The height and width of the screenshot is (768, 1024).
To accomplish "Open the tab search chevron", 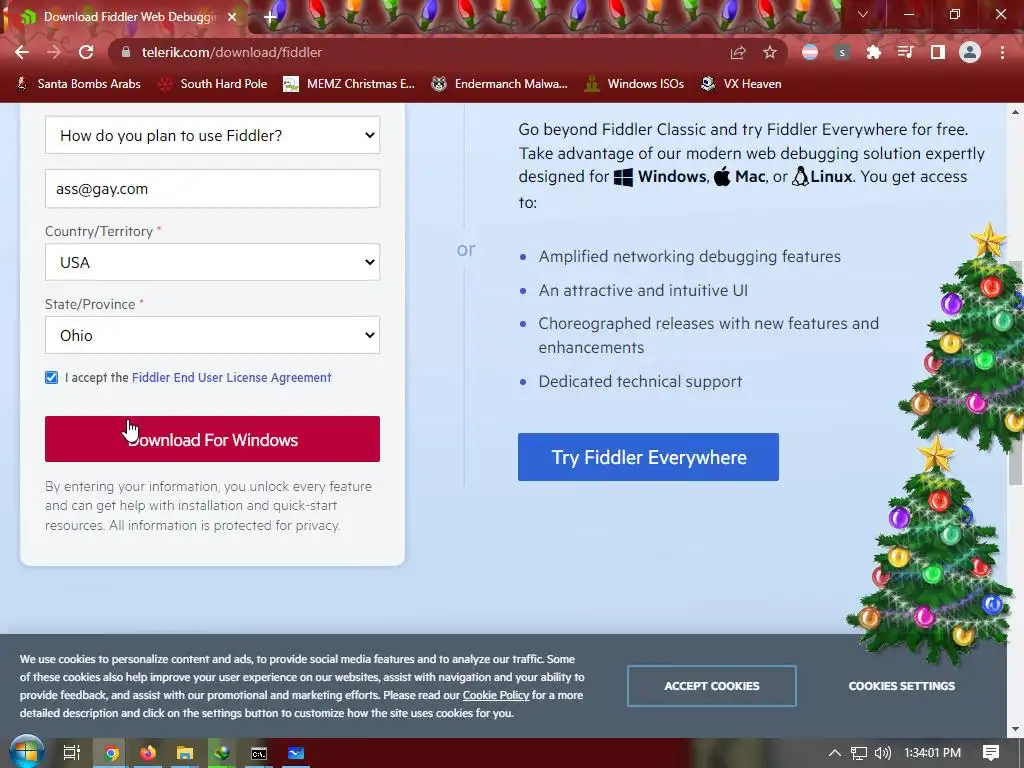I will [863, 14].
